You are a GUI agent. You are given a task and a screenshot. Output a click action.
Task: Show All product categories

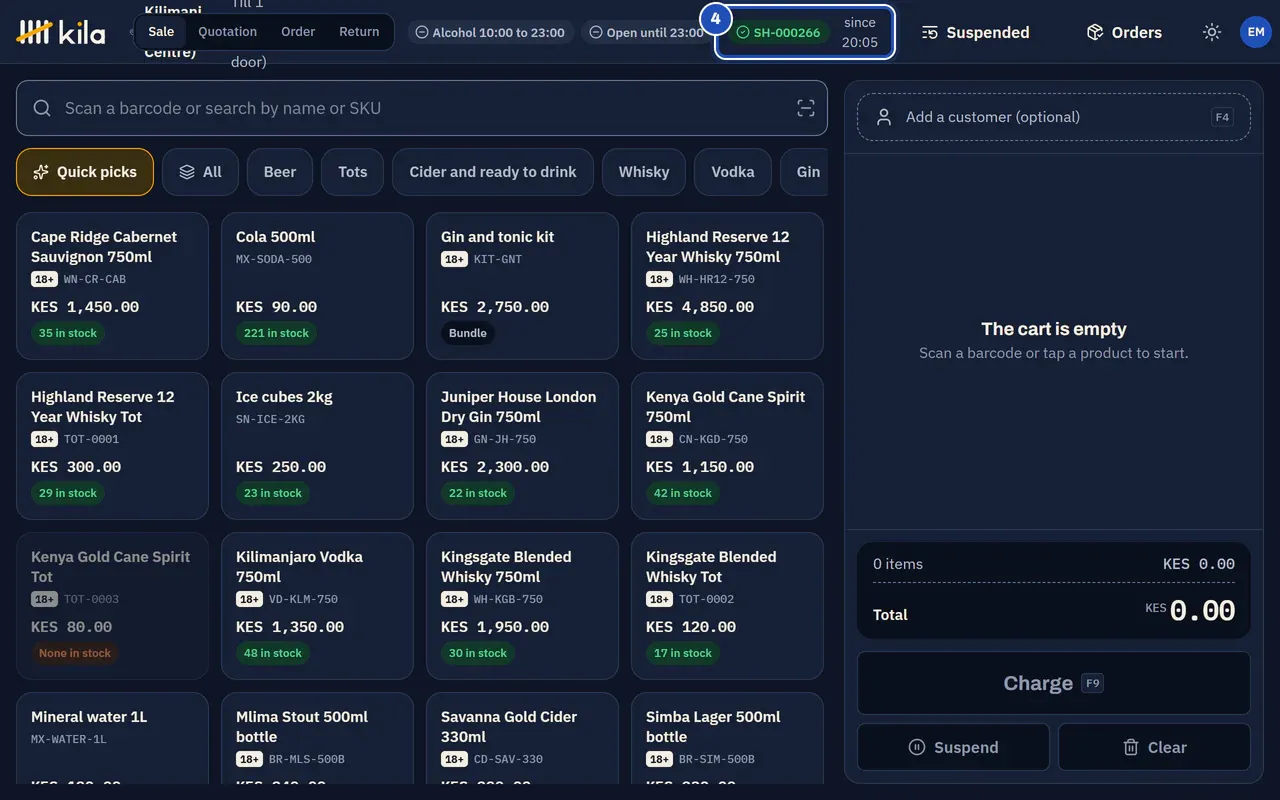coord(200,172)
